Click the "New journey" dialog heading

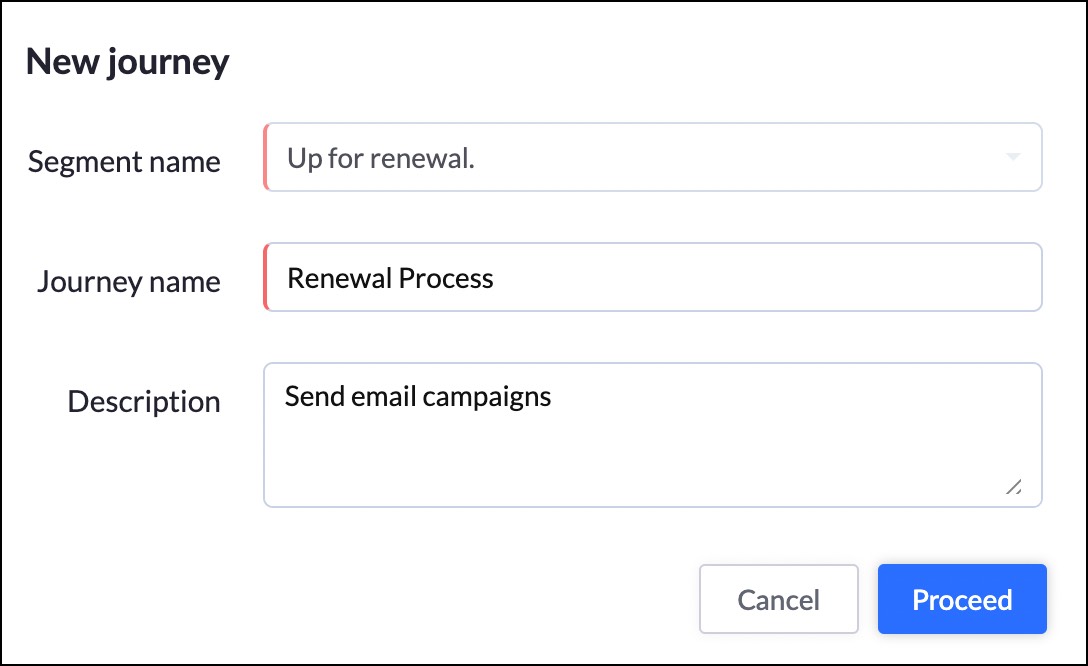pyautogui.click(x=127, y=62)
